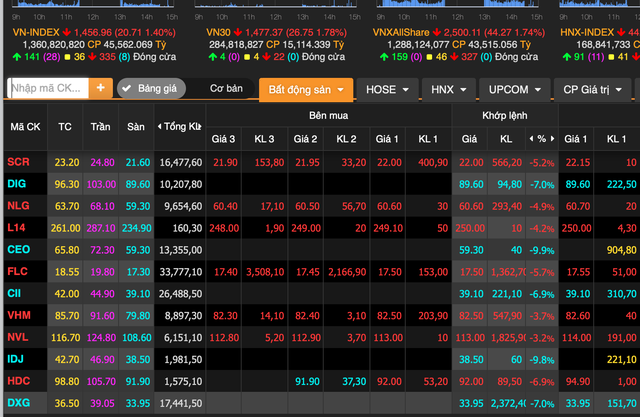
Task: Select the CII stock symbol
Action: click(x=14, y=293)
